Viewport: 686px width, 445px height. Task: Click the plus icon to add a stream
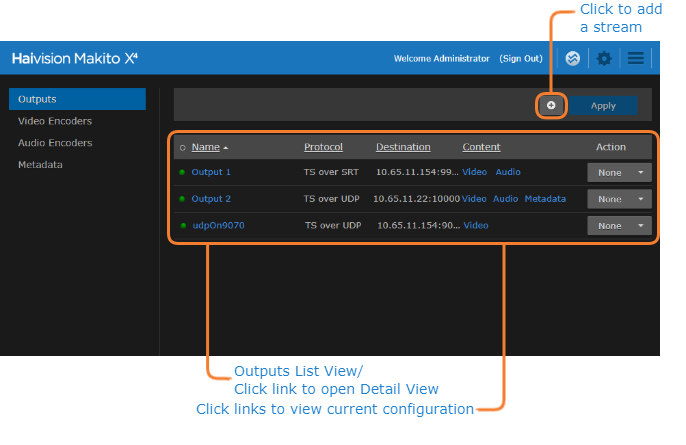[551, 105]
